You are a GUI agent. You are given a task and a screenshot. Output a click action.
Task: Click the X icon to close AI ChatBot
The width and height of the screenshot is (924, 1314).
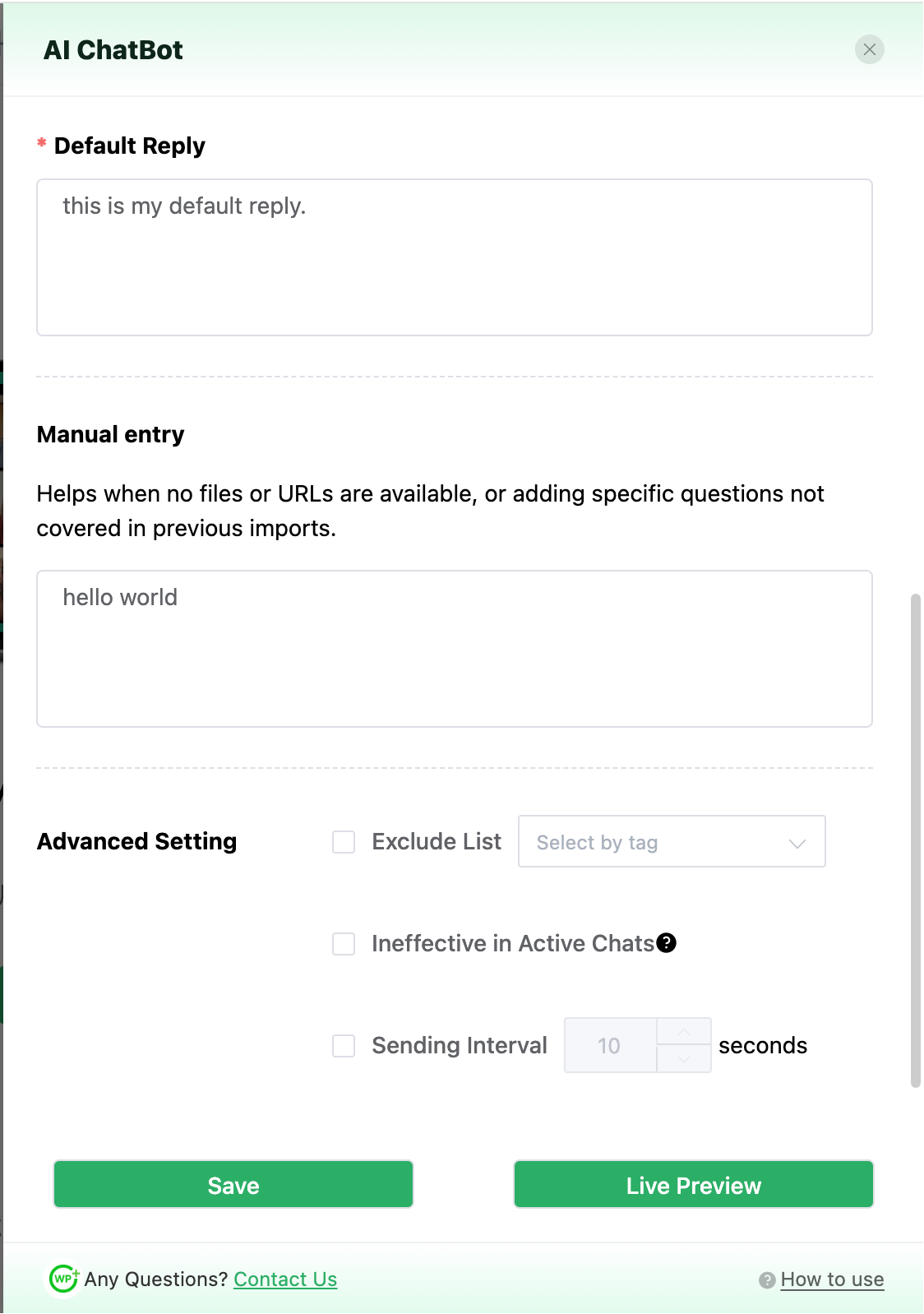[870, 49]
